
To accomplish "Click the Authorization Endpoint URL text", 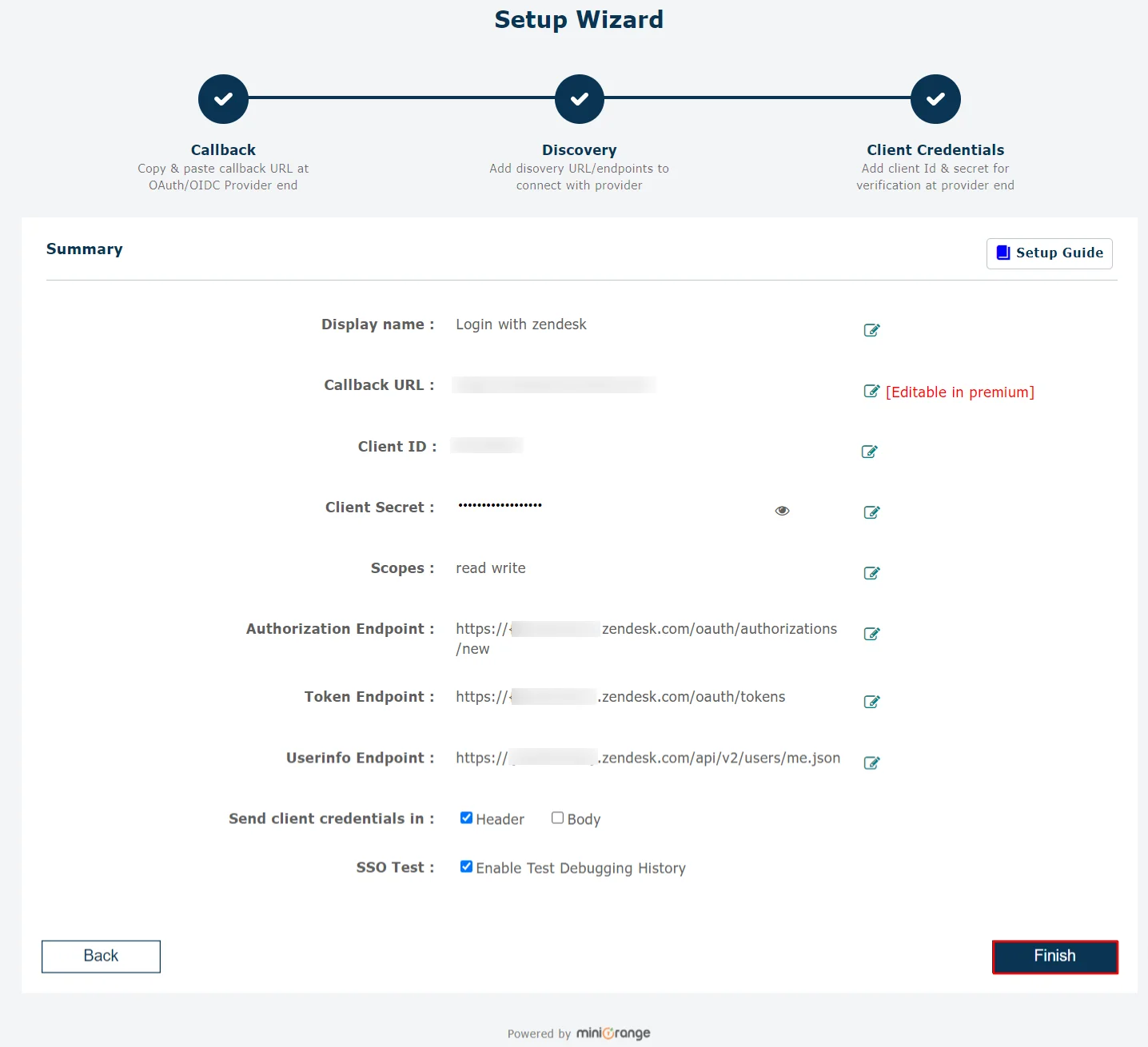I will coord(646,639).
